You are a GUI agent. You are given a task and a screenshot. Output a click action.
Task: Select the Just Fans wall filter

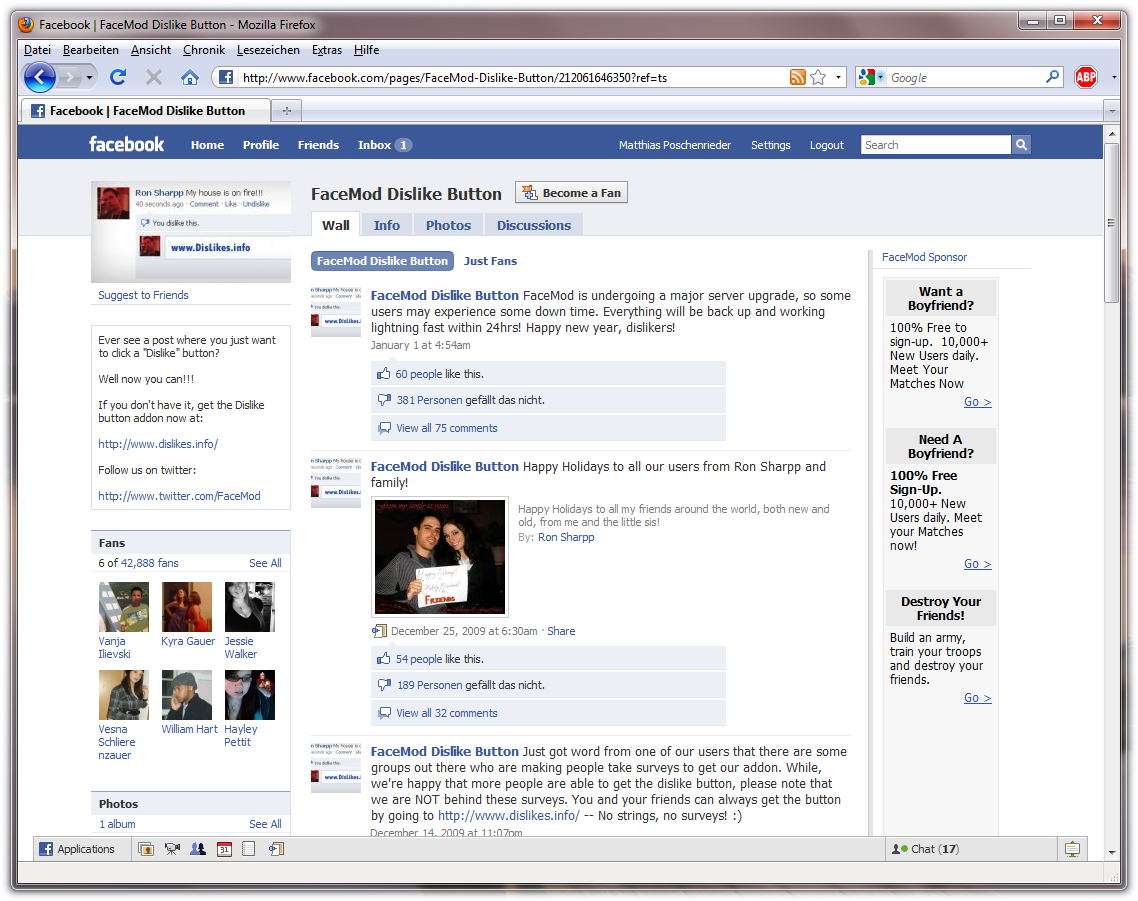490,261
